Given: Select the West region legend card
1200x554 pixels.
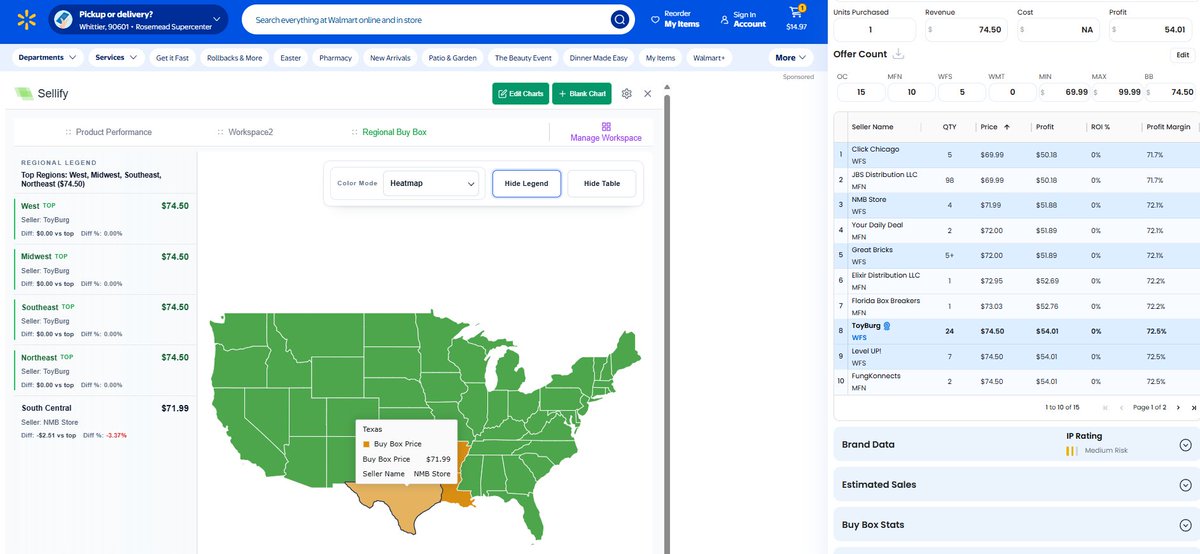Looking at the screenshot, I should pyautogui.click(x=104, y=219).
